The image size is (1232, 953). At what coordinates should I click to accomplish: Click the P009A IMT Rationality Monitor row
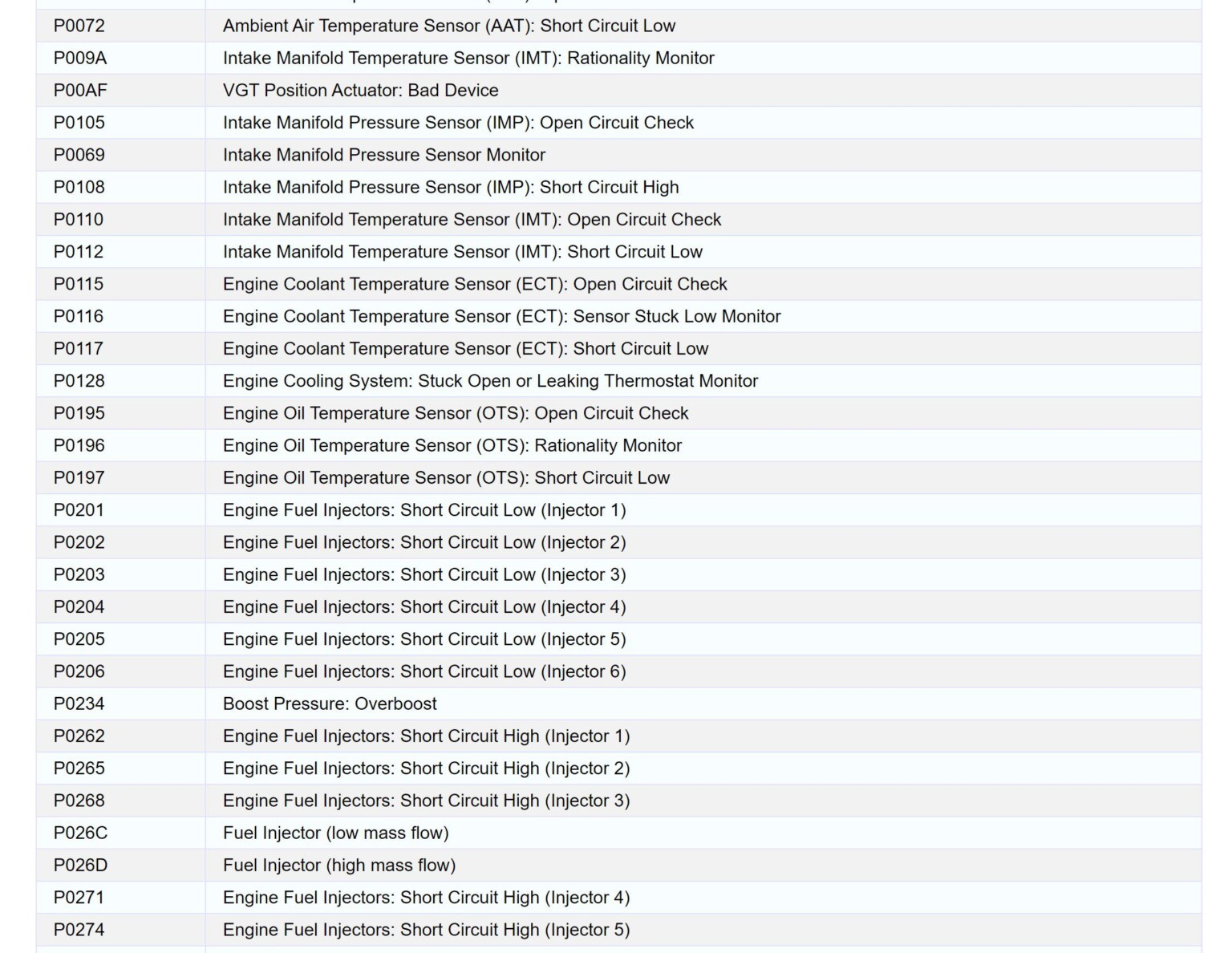click(x=468, y=58)
